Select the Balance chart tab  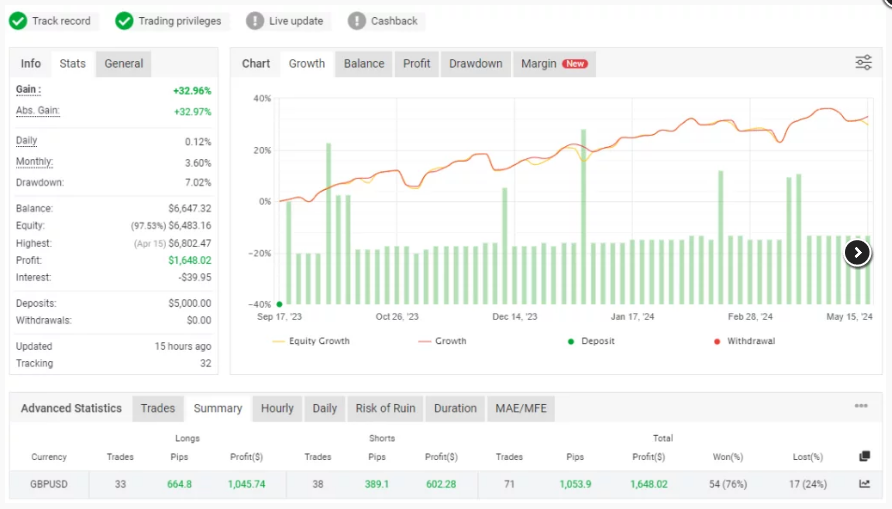[x=364, y=64]
